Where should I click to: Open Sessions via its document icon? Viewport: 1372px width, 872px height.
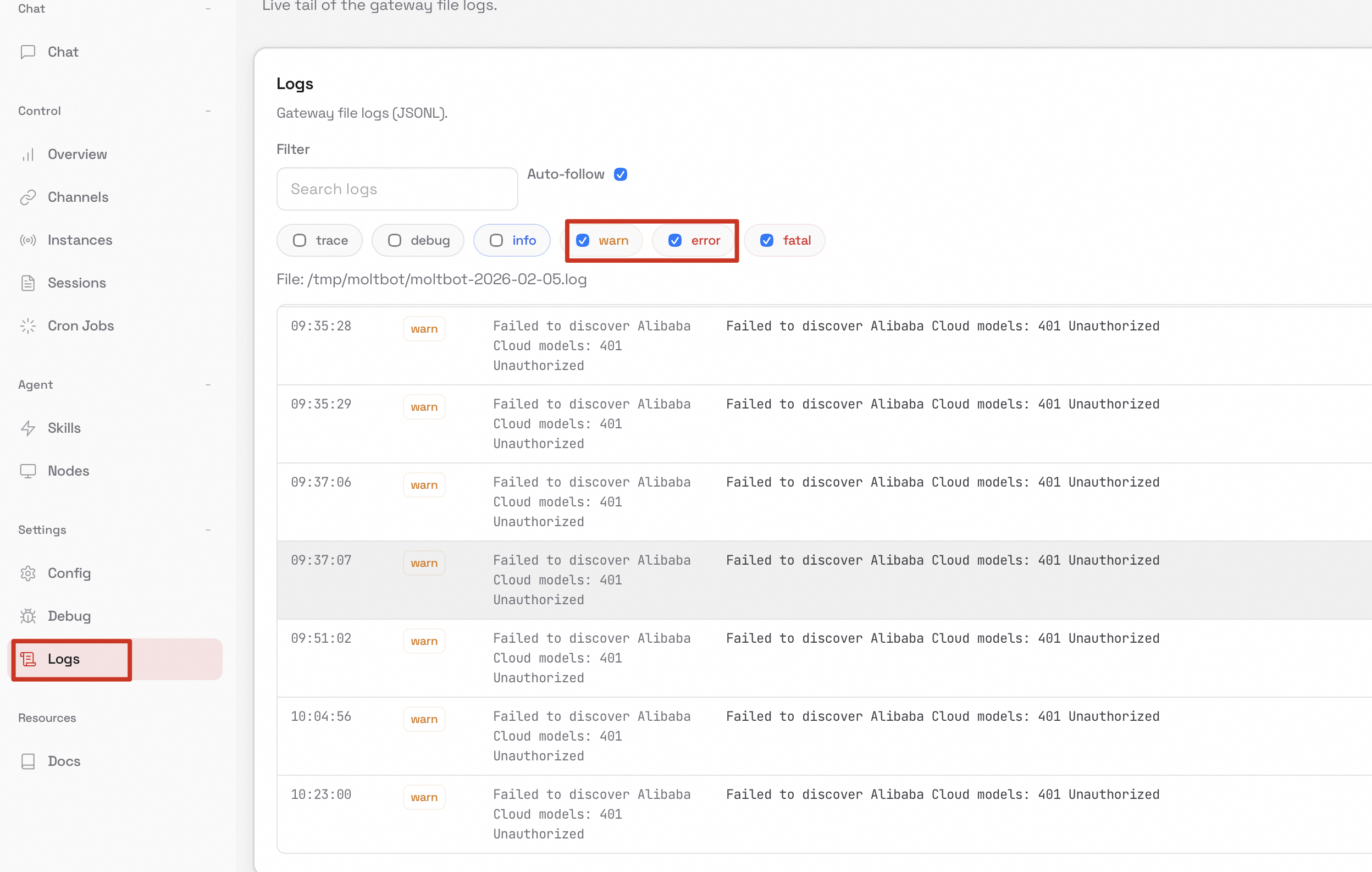click(28, 283)
